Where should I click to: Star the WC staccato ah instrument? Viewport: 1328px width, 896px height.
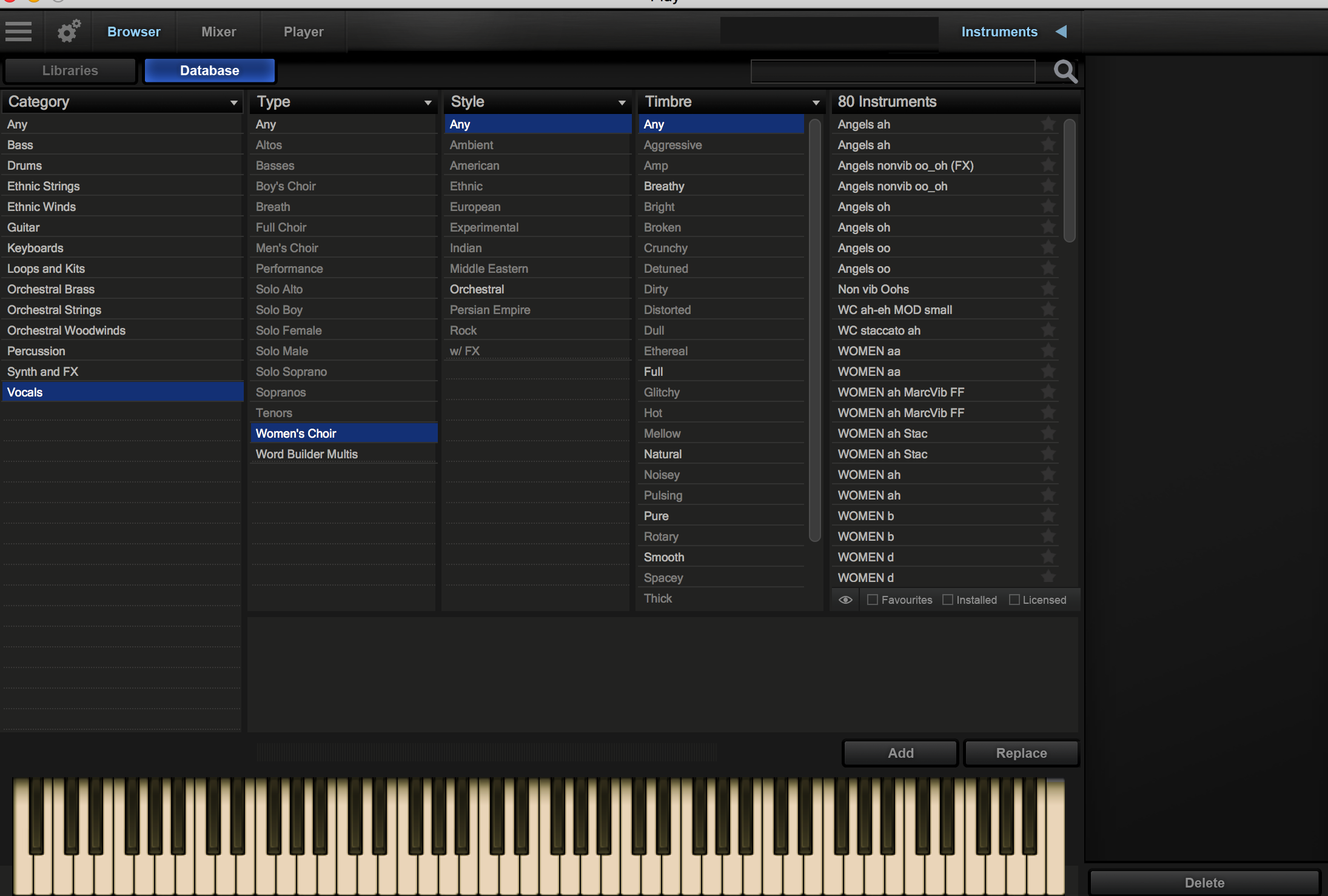click(1048, 330)
